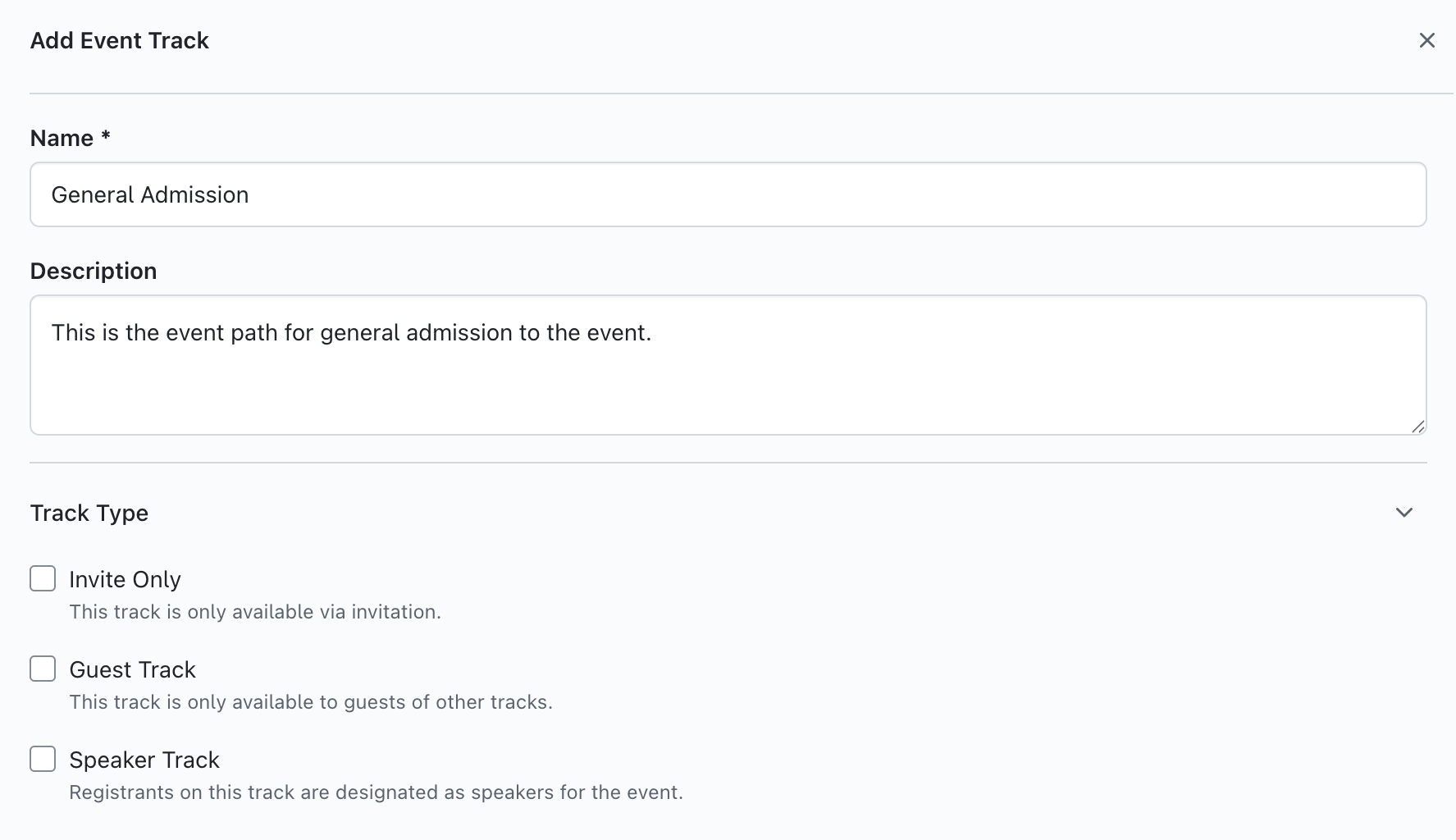This screenshot has width=1456, height=840.
Task: Click the Guest Track label text
Action: [x=132, y=669]
